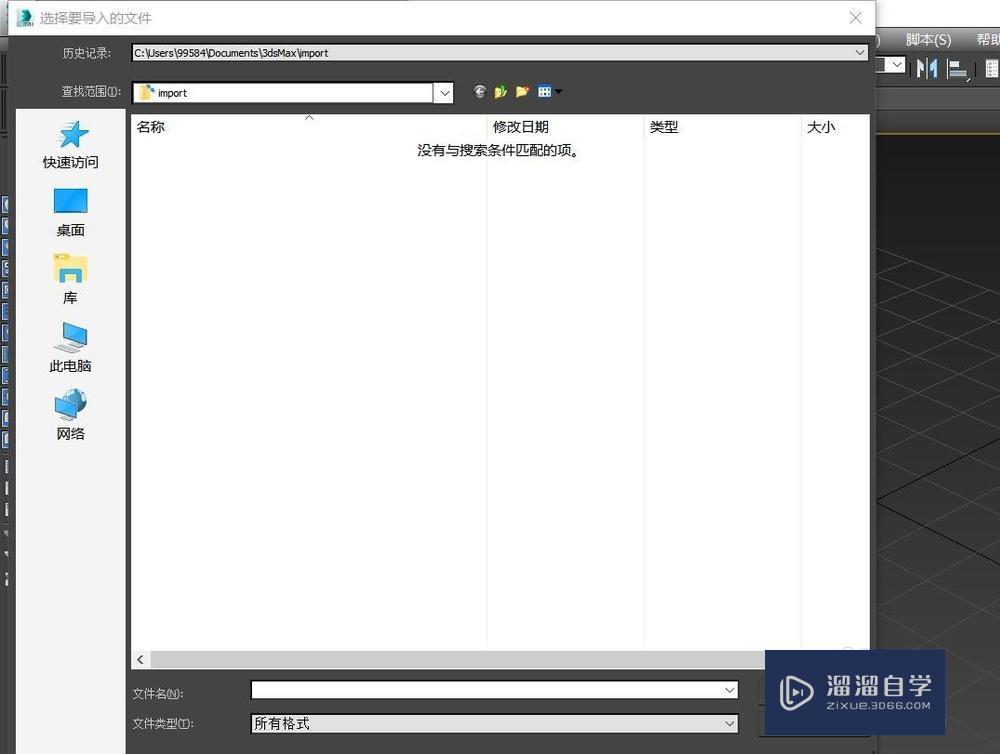1000x754 pixels.
Task: Click the up one level folder icon
Action: (500, 91)
